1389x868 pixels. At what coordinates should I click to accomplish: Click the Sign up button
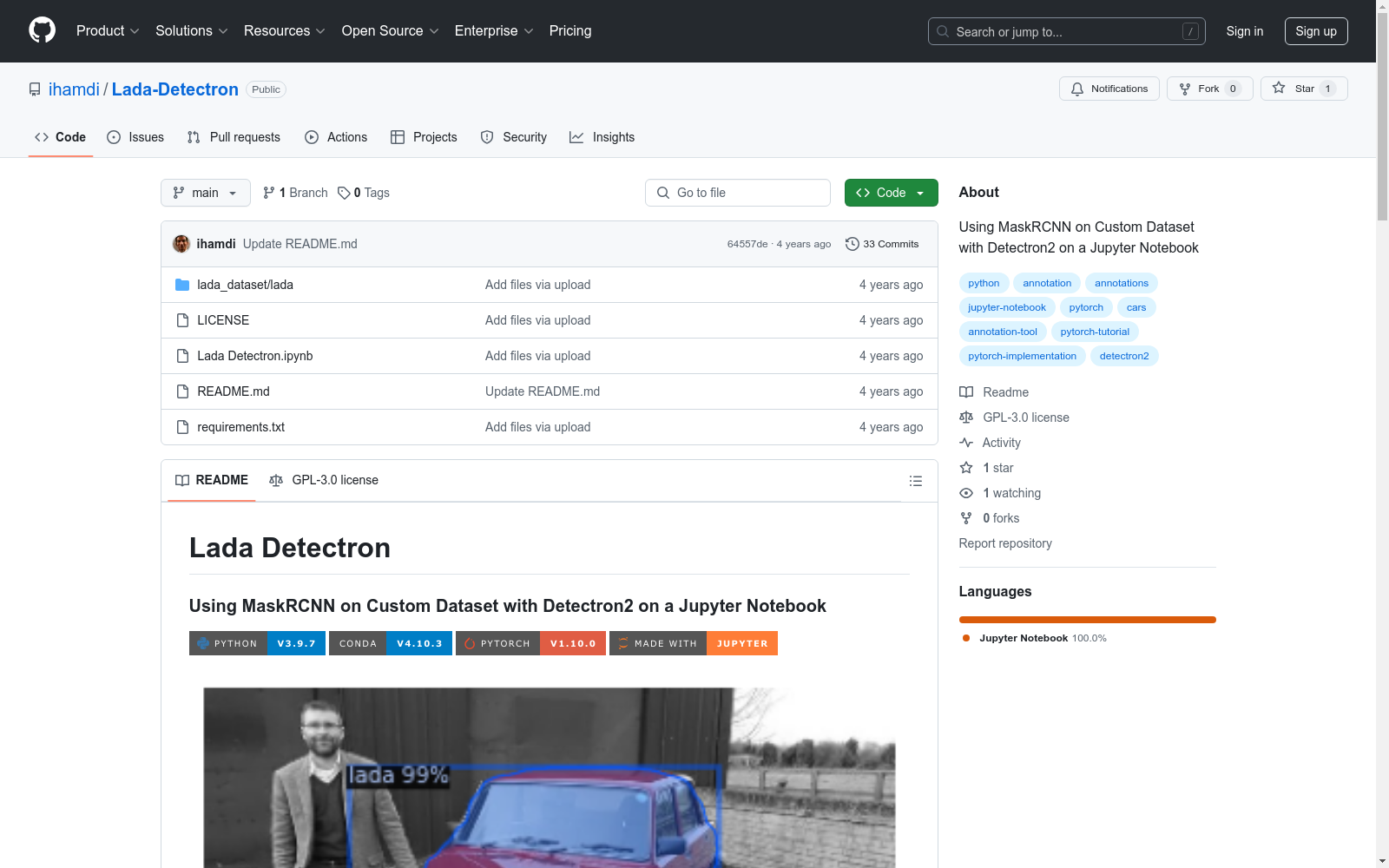point(1316,31)
